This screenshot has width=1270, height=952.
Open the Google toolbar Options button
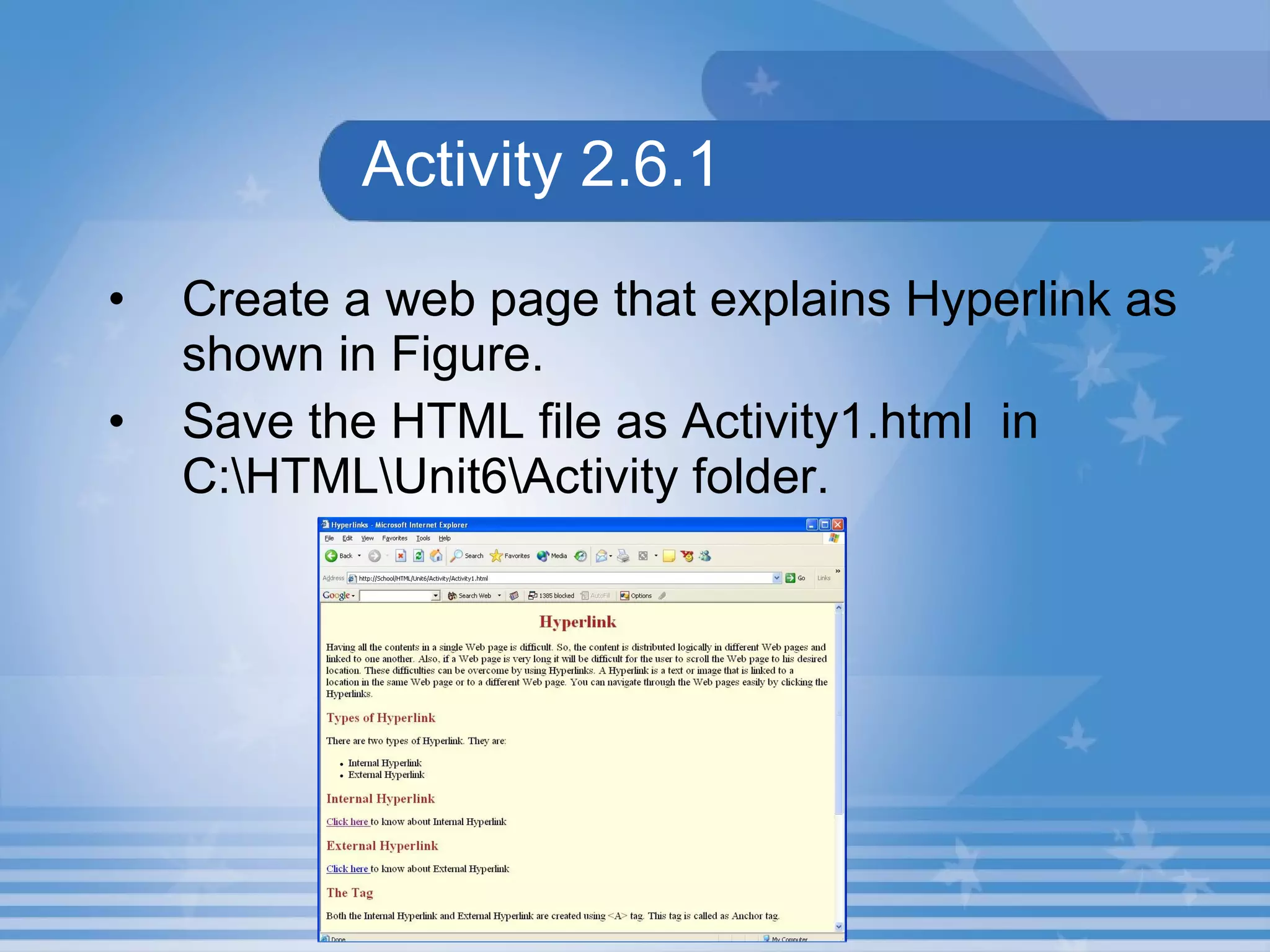(636, 596)
